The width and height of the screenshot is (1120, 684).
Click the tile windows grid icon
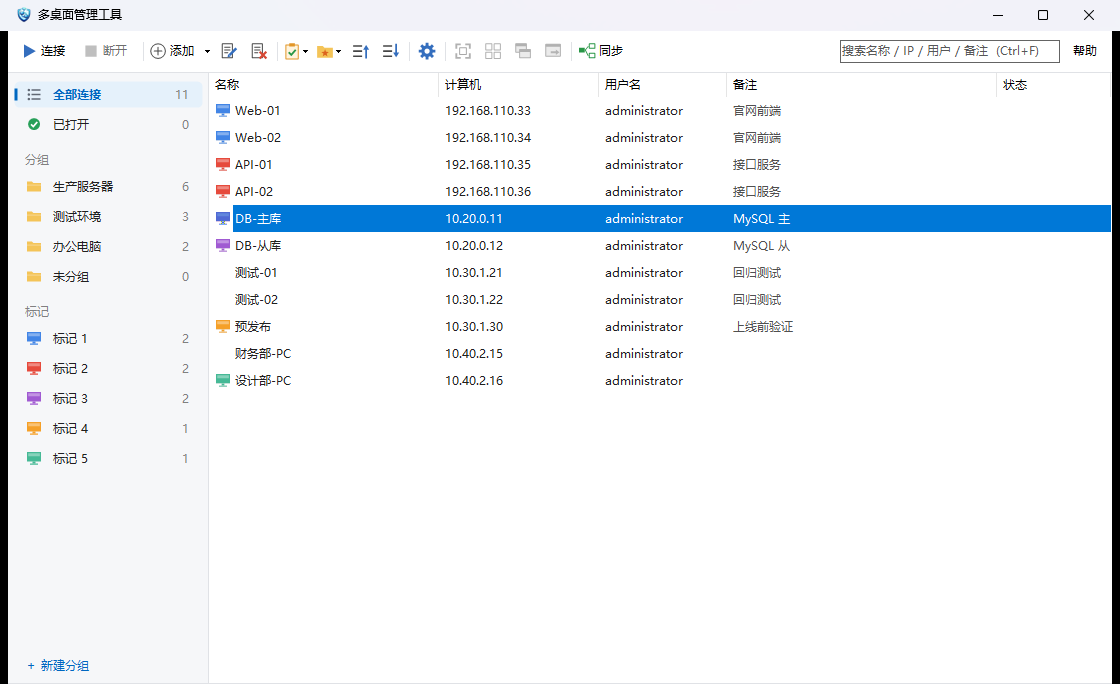pos(493,51)
